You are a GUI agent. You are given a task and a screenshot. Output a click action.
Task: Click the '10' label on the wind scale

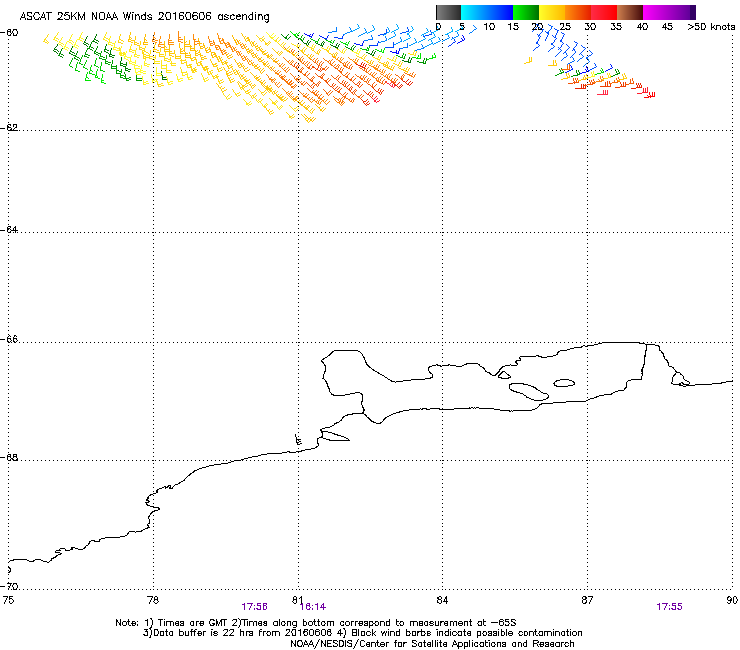489,27
